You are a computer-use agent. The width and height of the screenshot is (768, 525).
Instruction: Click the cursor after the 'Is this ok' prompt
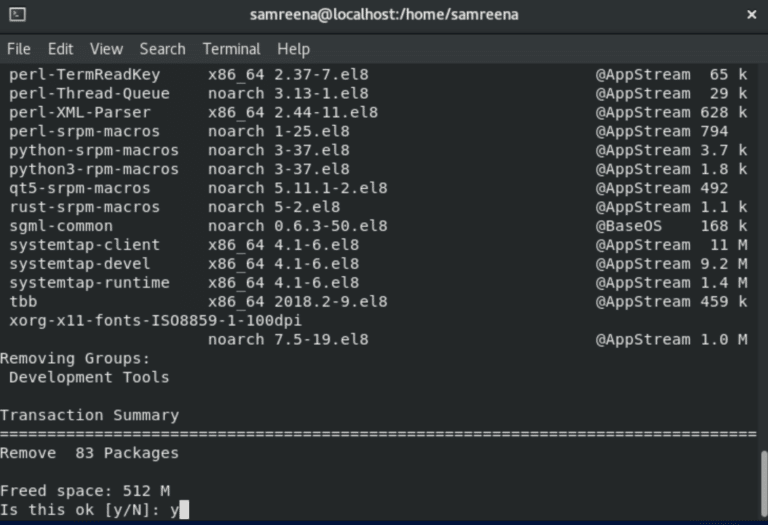pyautogui.click(x=184, y=510)
